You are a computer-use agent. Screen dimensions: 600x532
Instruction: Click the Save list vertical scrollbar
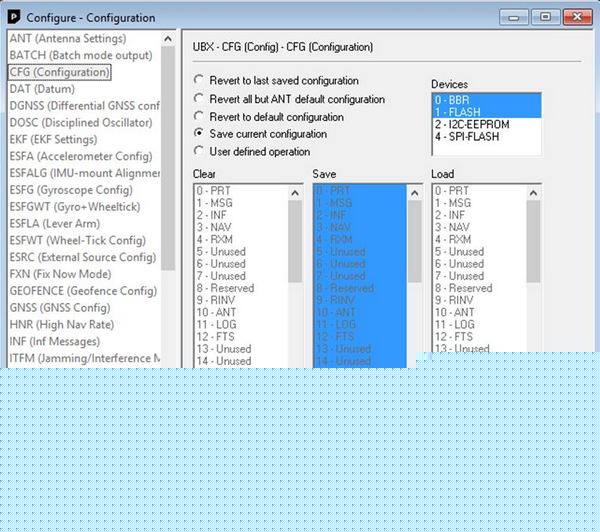point(414,270)
